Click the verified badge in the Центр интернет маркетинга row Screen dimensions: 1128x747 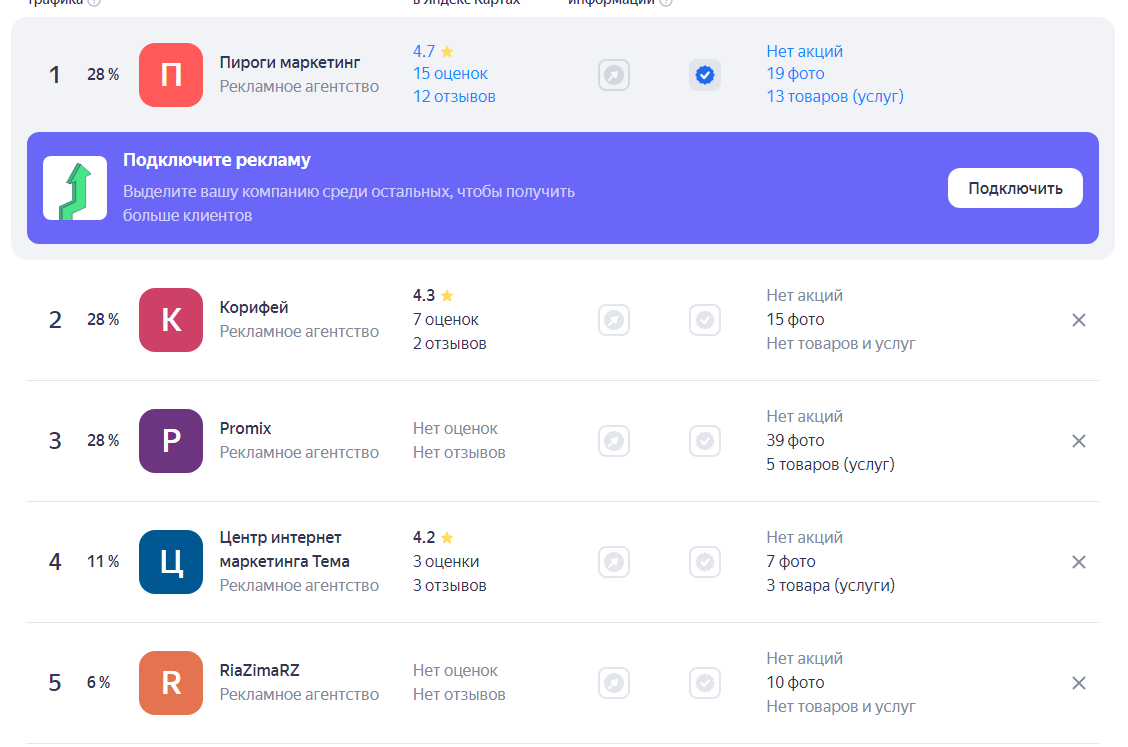click(x=705, y=561)
